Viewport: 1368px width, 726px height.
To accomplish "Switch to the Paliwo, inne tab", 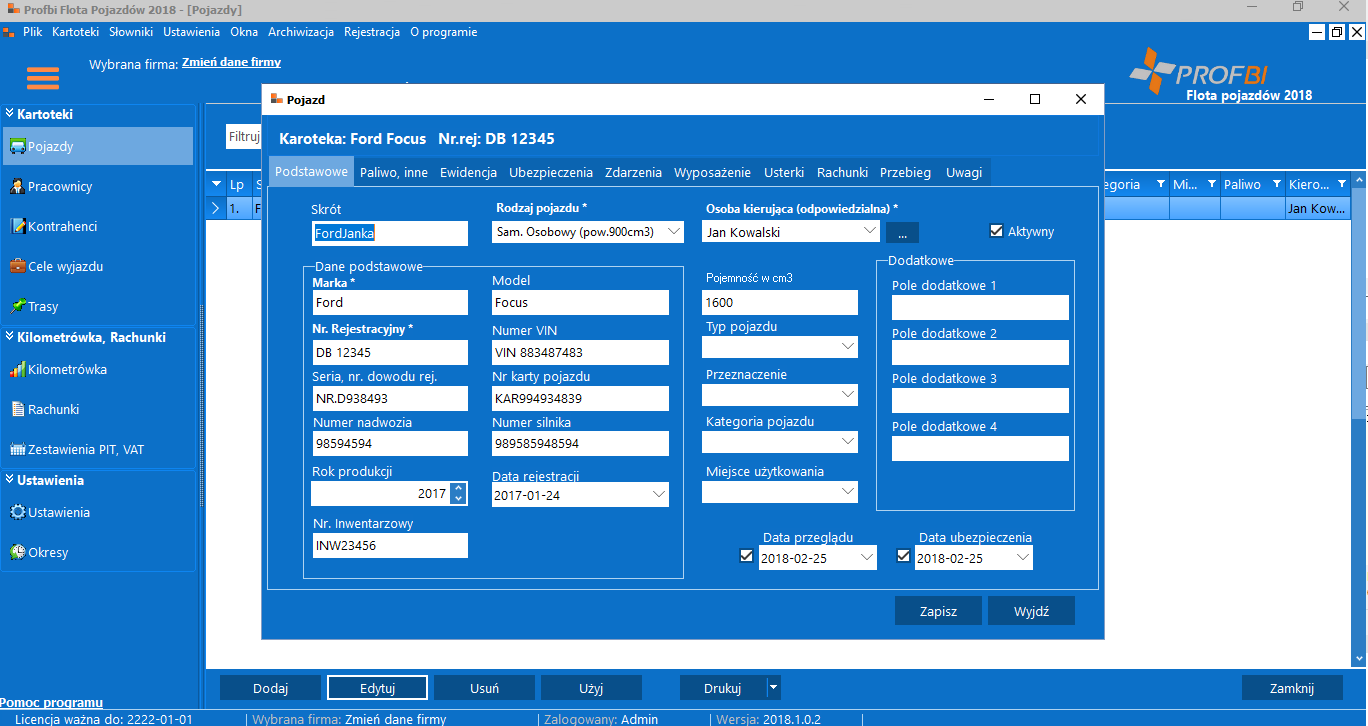I will [x=394, y=172].
